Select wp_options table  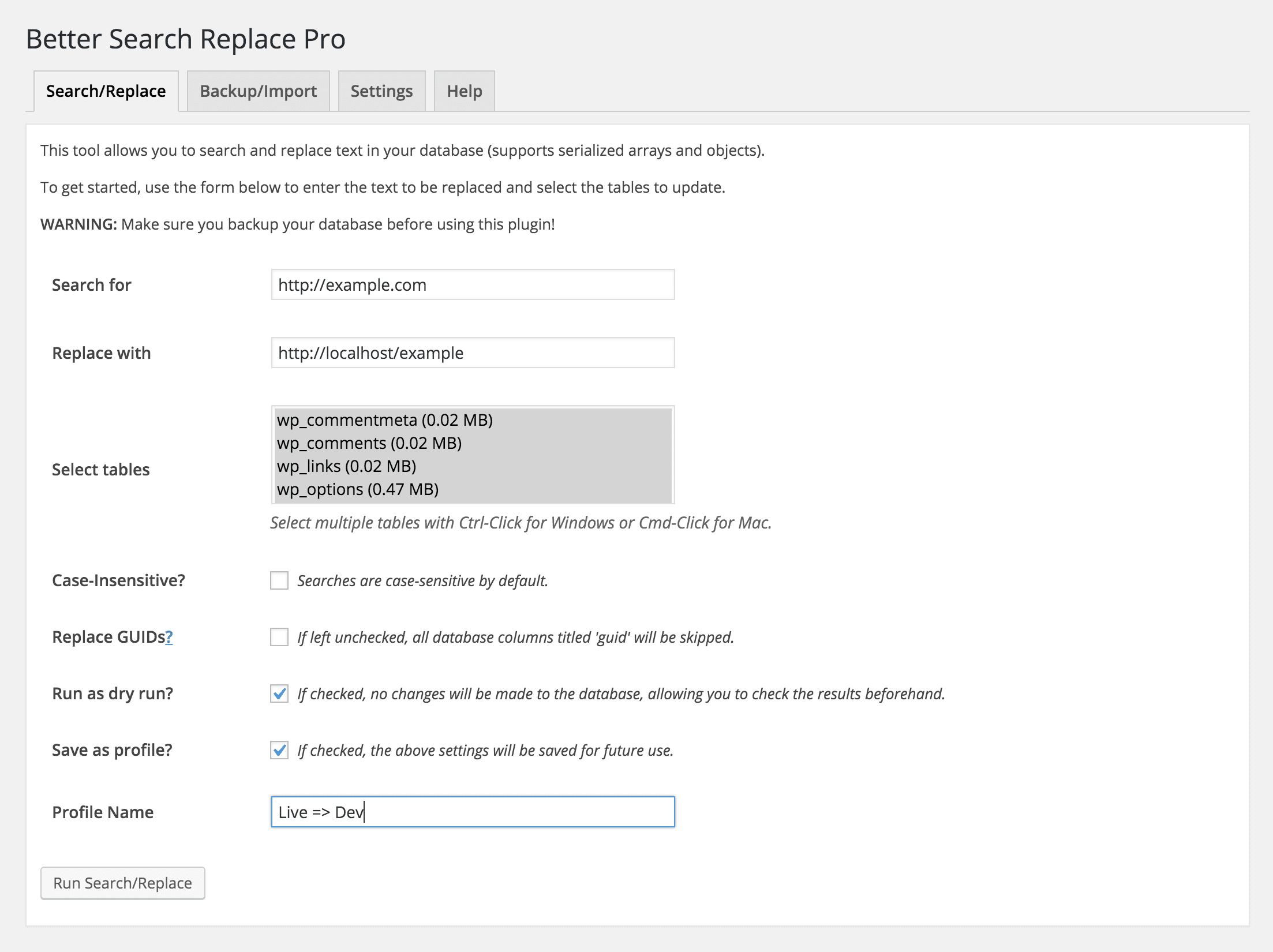(357, 488)
